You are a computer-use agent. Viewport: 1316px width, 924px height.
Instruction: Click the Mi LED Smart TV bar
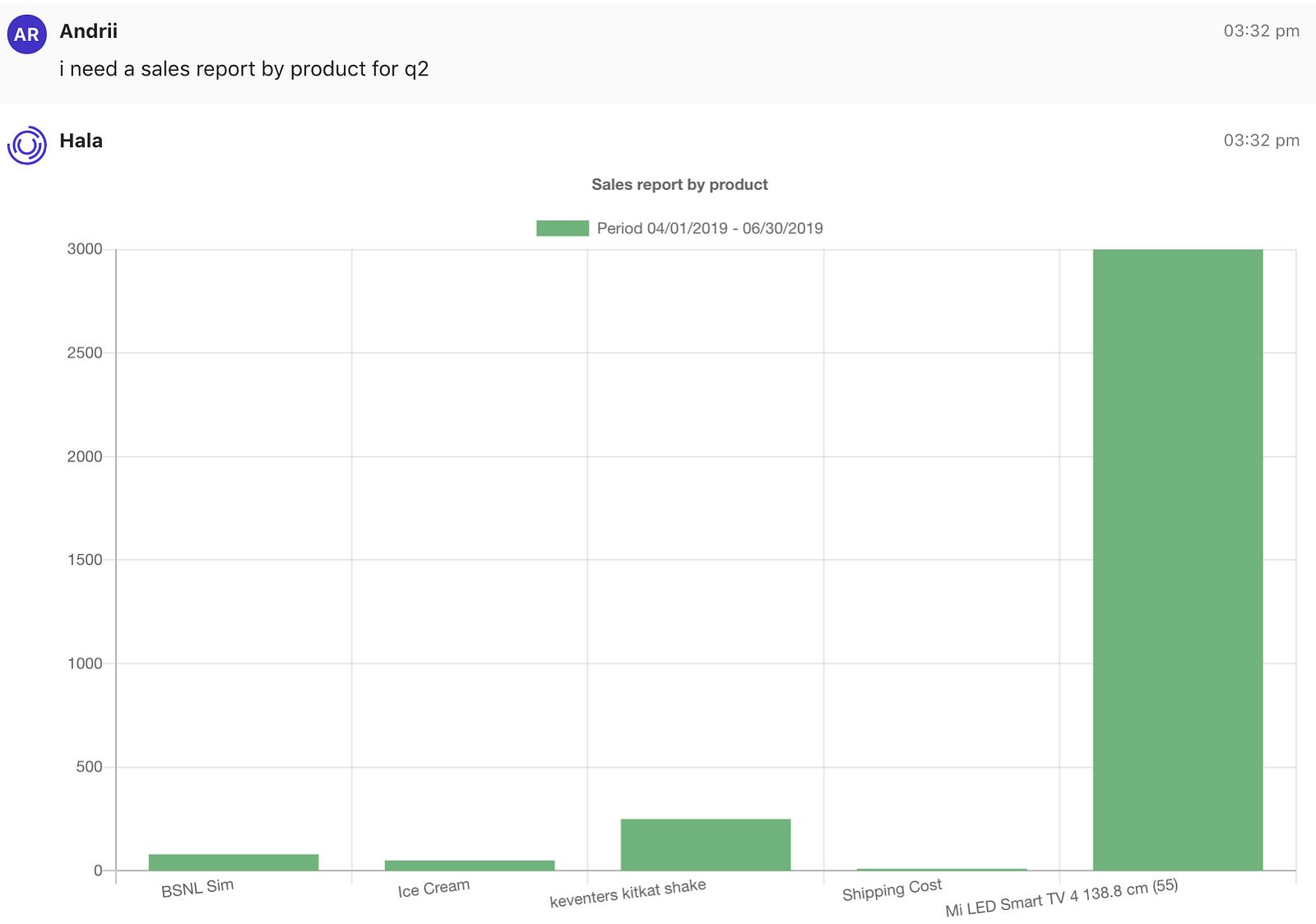pos(1177,559)
